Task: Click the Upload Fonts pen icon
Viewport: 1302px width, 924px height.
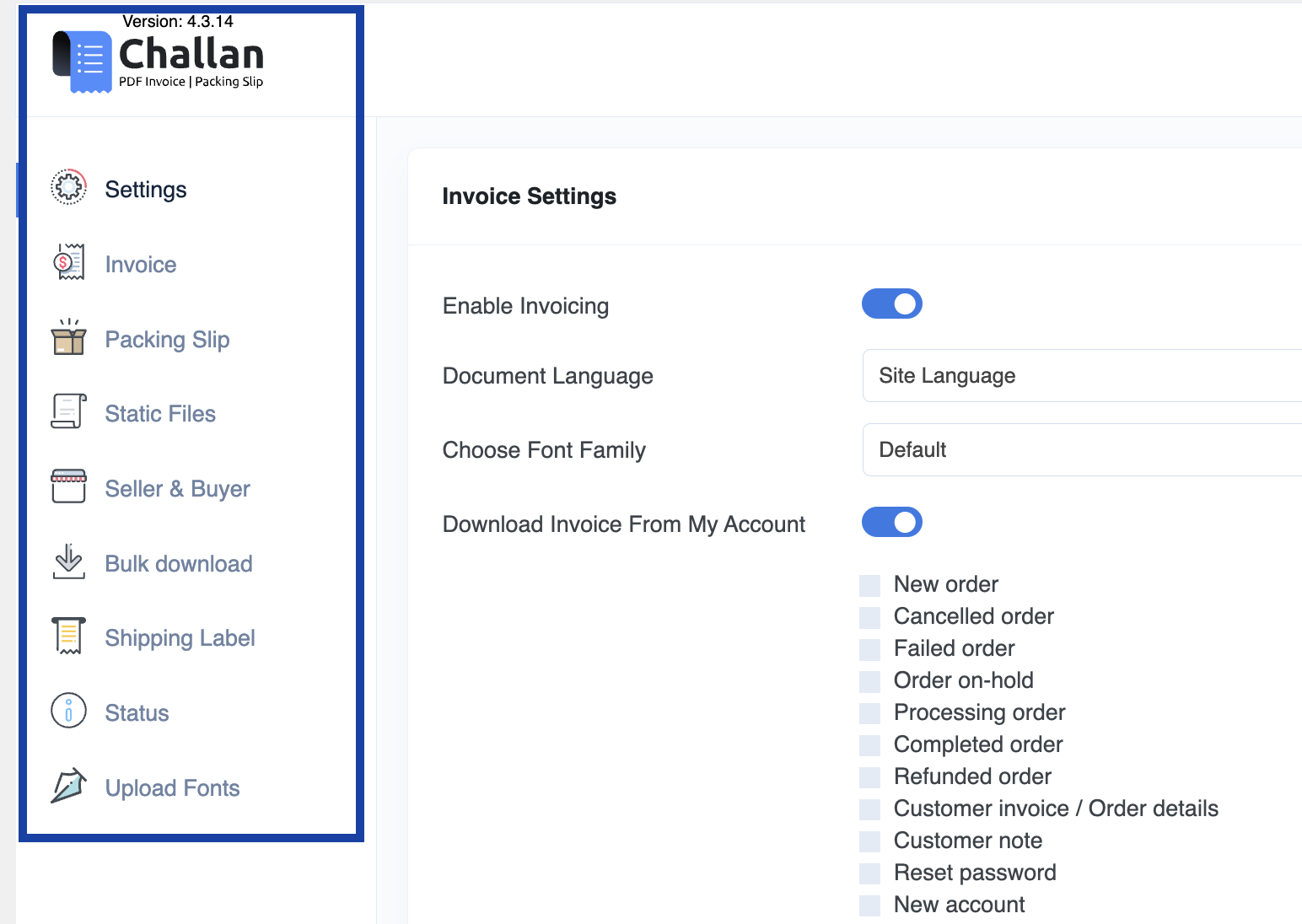Action: [68, 786]
